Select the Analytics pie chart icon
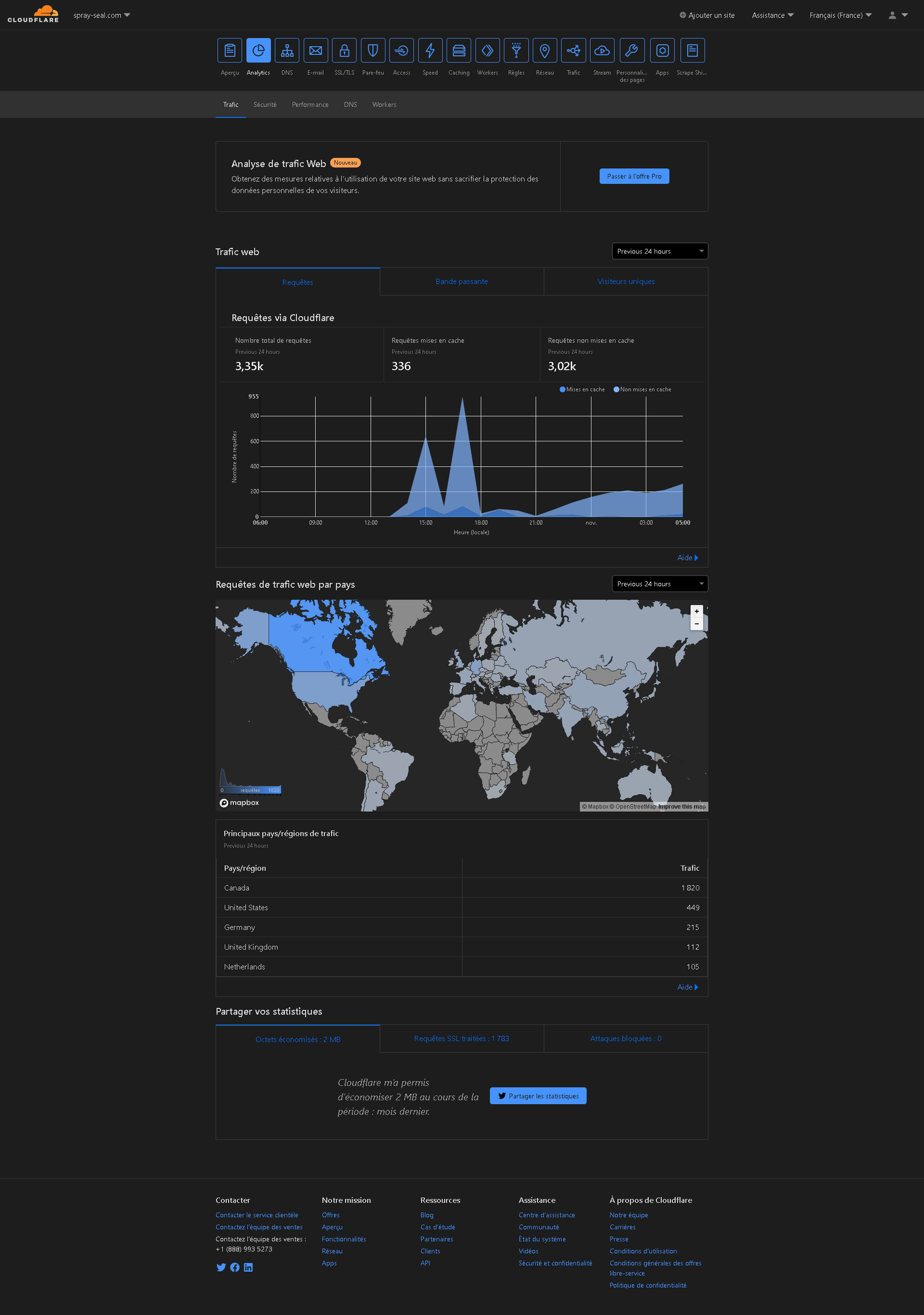924x1315 pixels. (x=258, y=51)
